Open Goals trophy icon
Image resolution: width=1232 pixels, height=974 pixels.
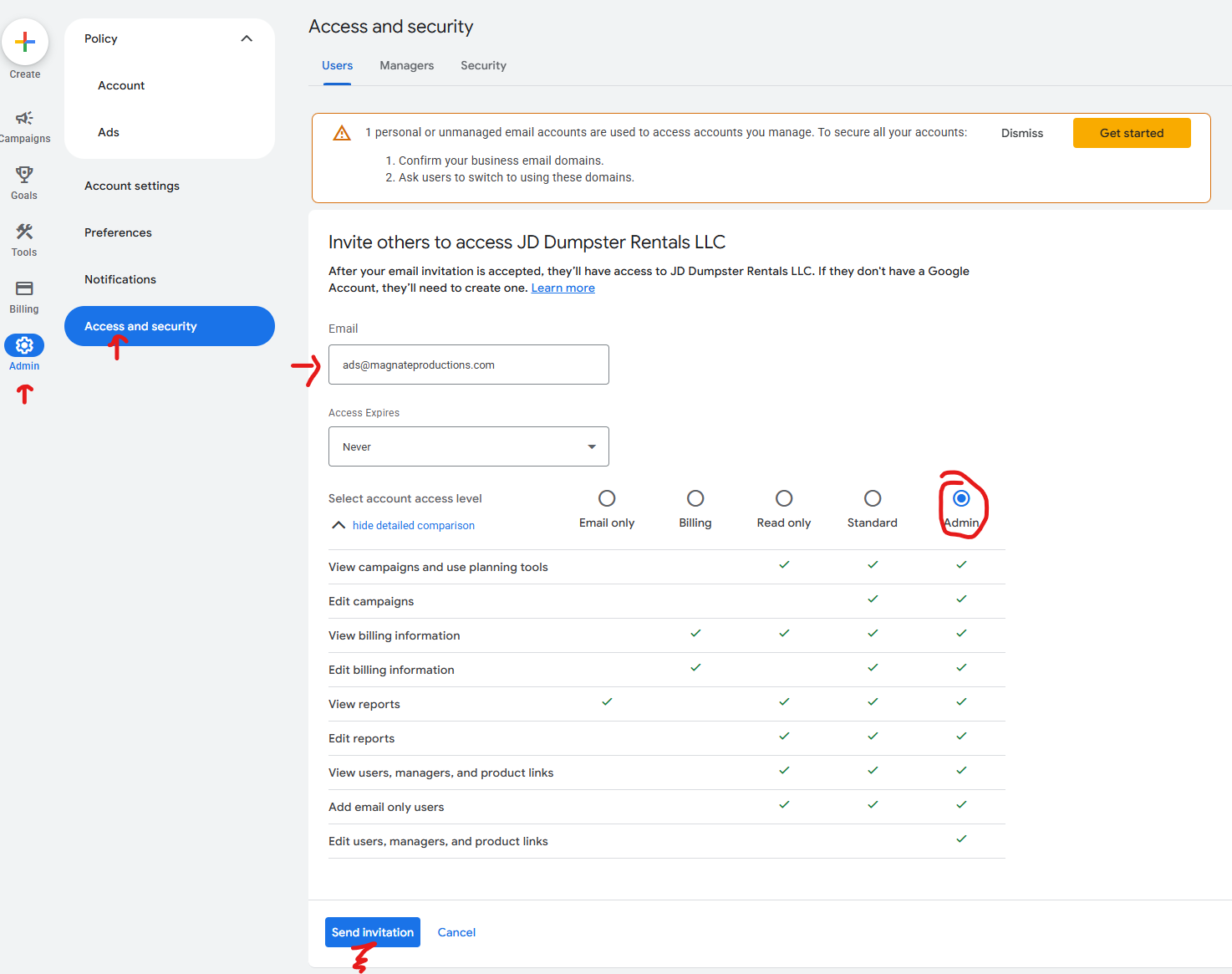24,174
